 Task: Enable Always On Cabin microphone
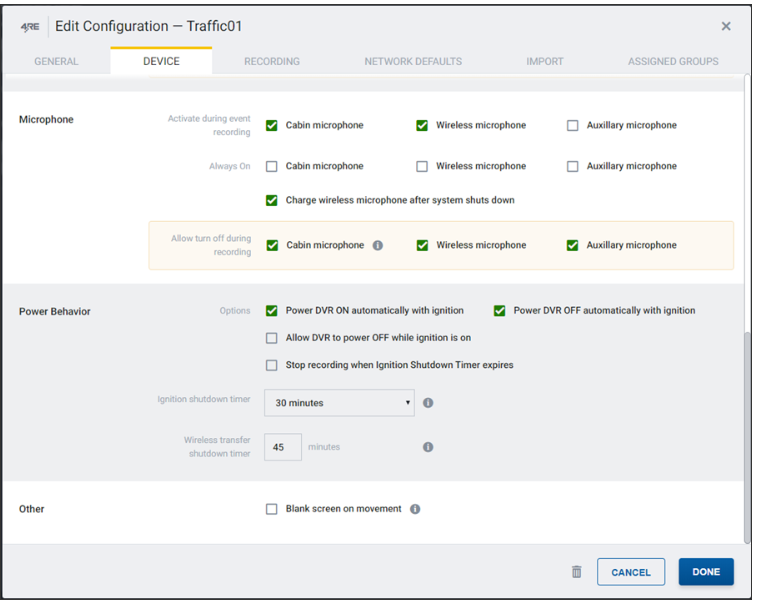pos(272,166)
